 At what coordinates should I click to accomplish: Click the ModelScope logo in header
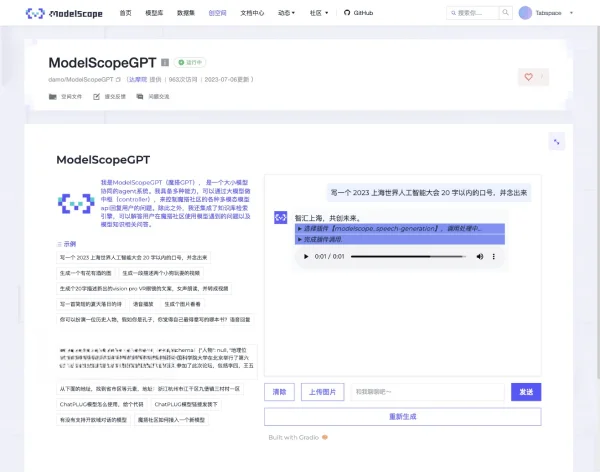pos(62,13)
